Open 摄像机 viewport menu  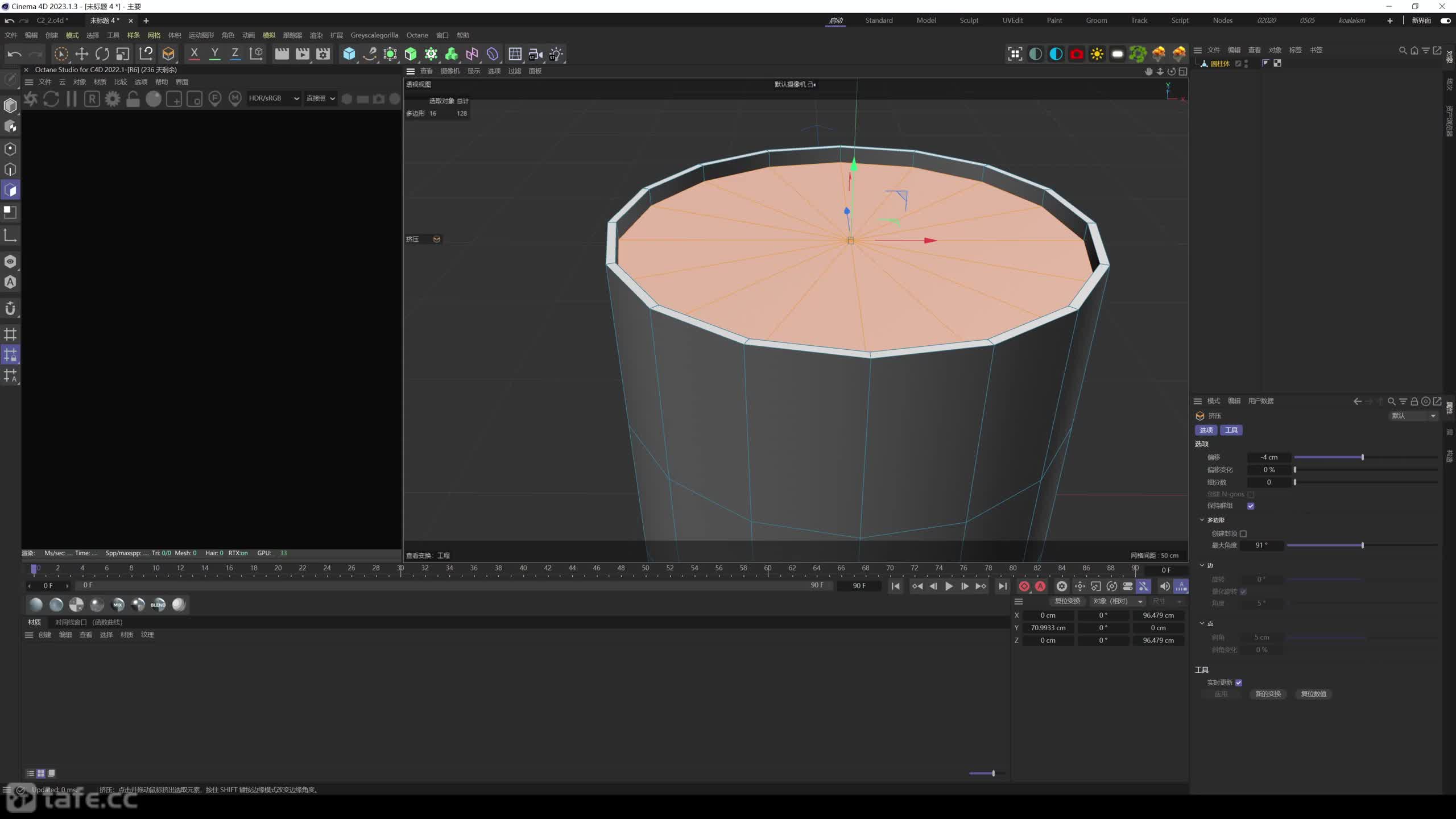[x=450, y=71]
